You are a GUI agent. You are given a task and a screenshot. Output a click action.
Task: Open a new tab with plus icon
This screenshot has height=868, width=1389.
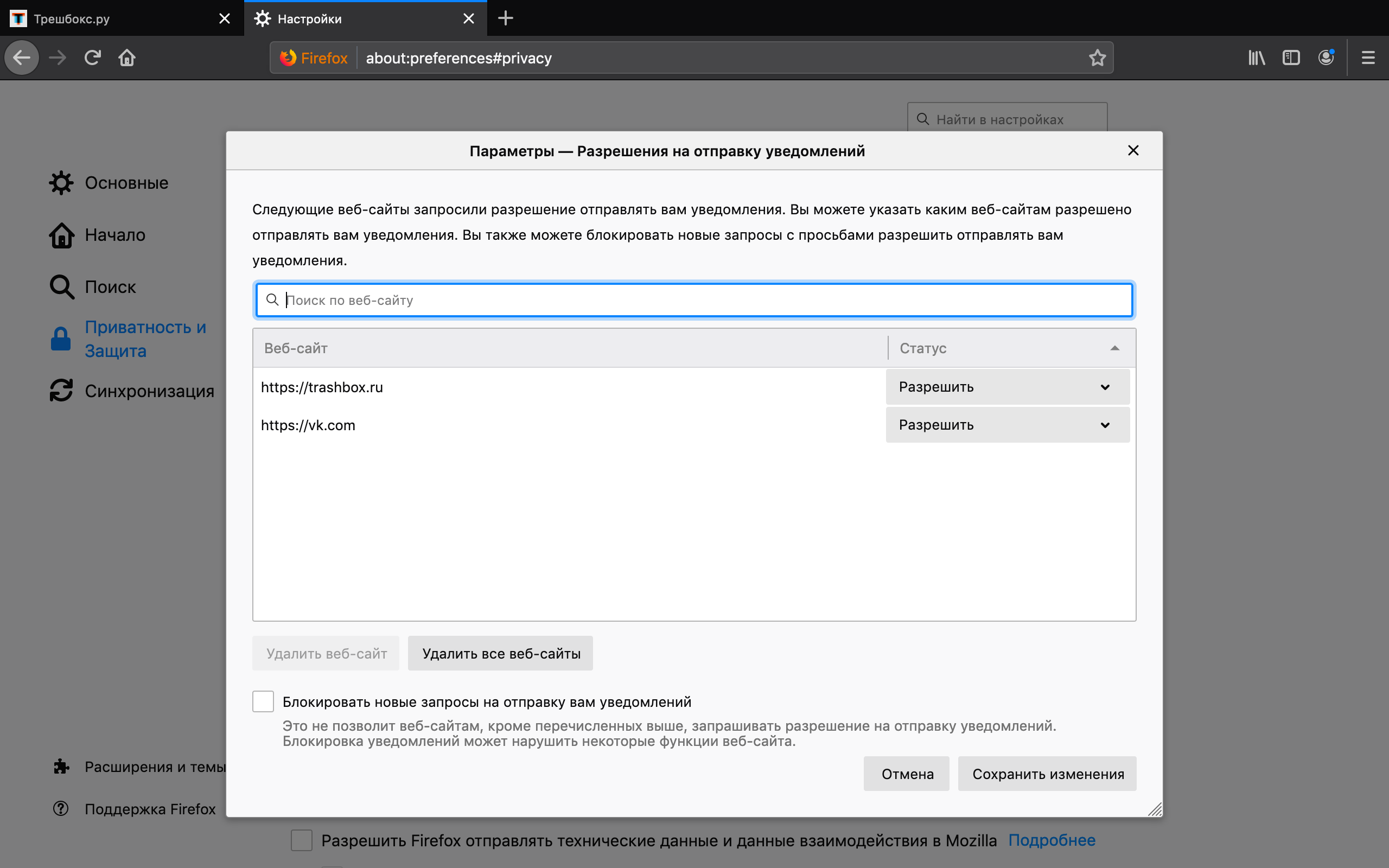coord(505,18)
